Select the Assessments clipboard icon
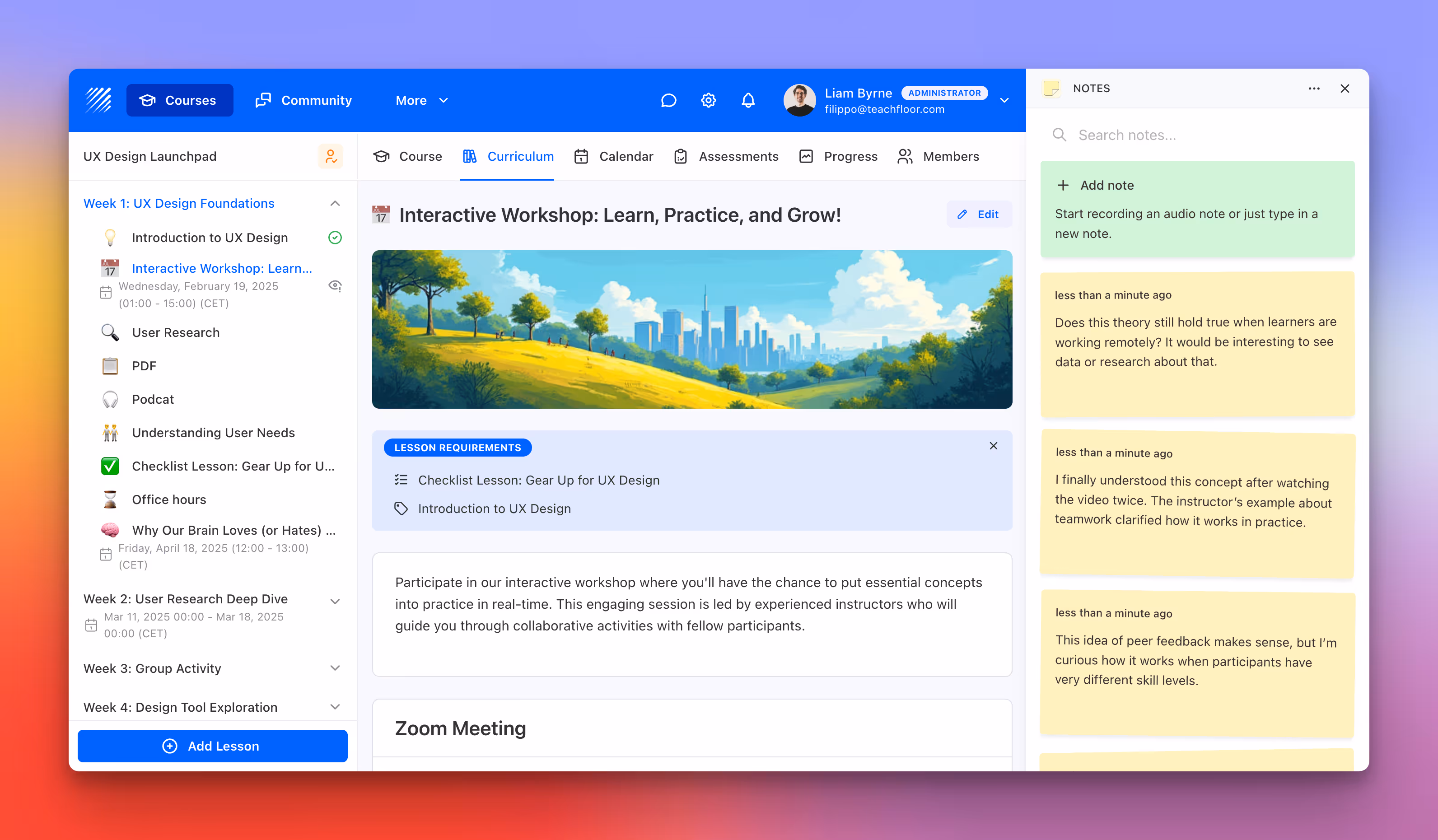Screen dimensions: 1438x840 (680, 156)
